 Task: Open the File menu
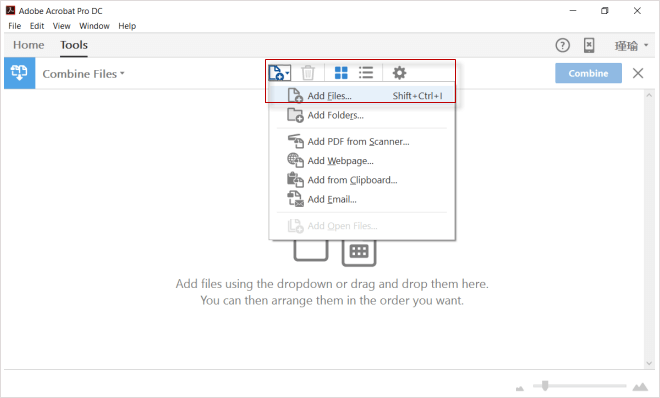[x=14, y=26]
